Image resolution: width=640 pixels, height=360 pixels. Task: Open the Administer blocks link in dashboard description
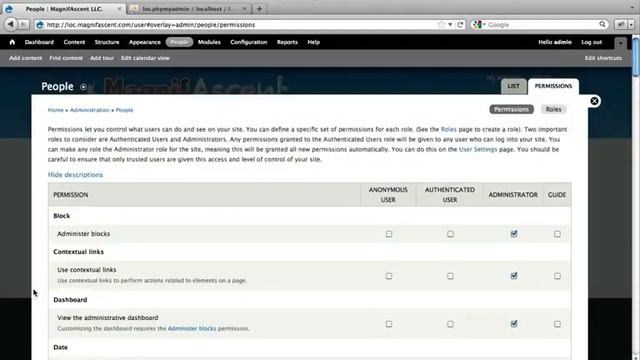point(192,329)
